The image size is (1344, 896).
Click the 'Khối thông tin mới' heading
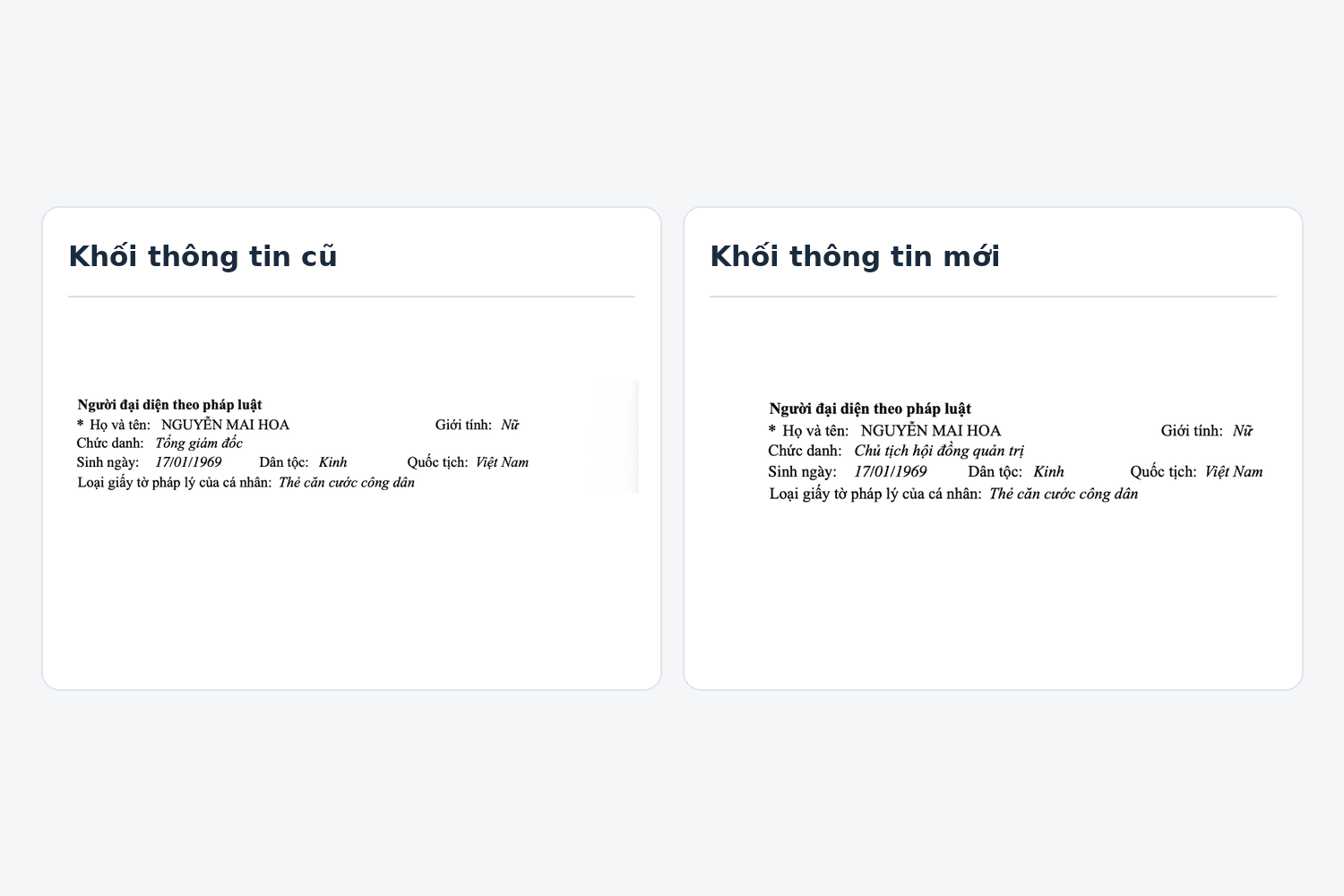click(x=855, y=256)
